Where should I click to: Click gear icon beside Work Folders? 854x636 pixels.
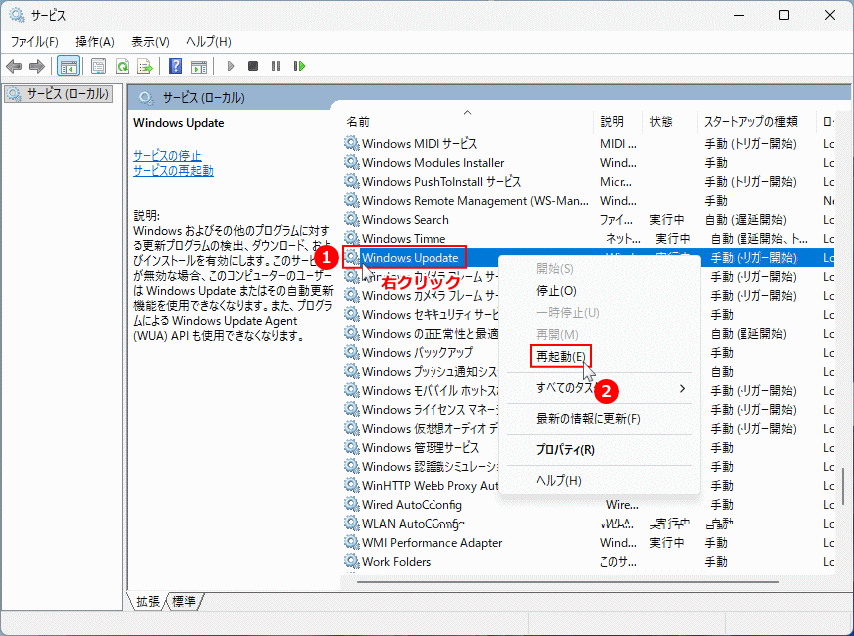[352, 561]
